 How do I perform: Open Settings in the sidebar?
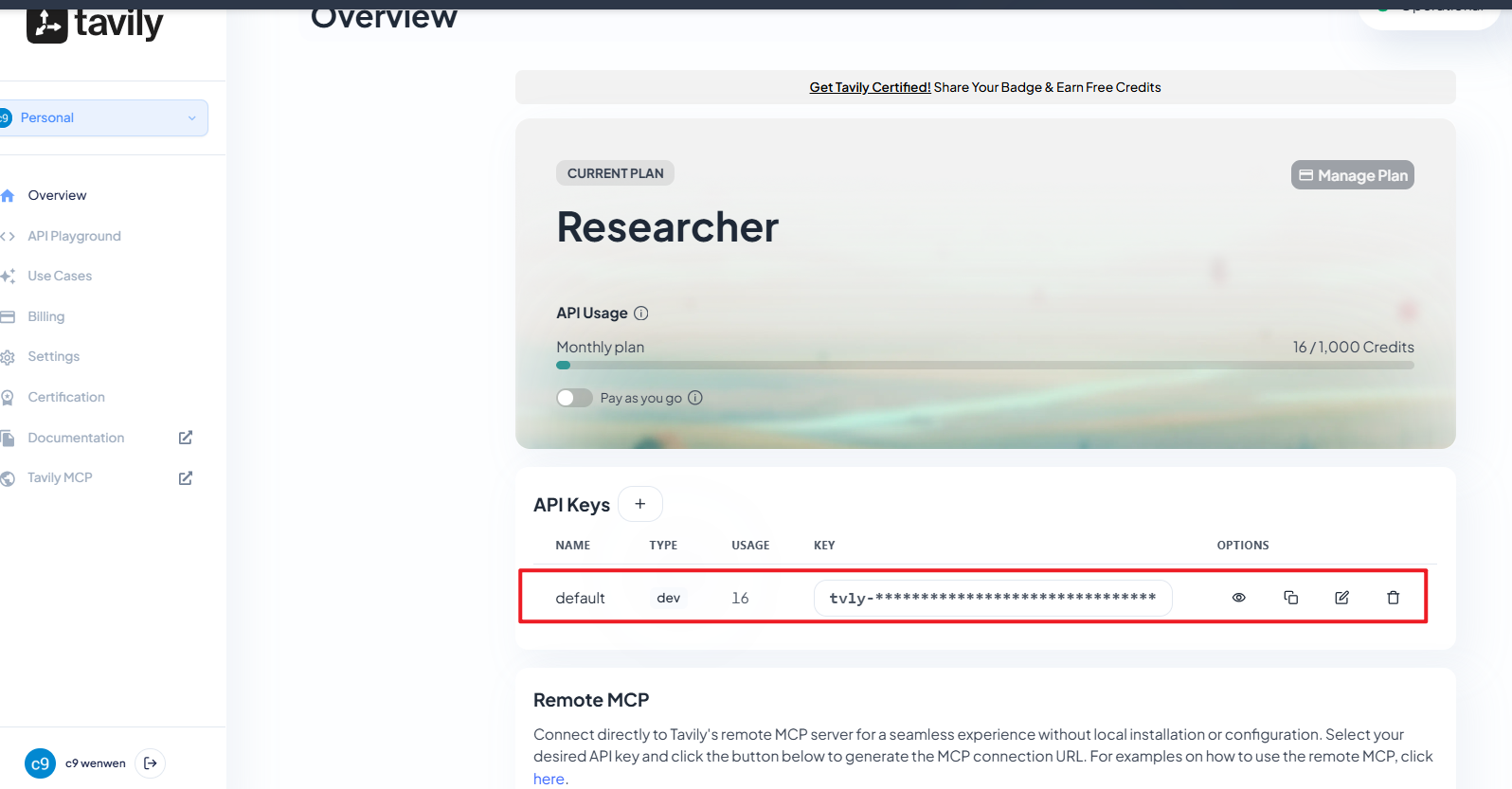[53, 357]
